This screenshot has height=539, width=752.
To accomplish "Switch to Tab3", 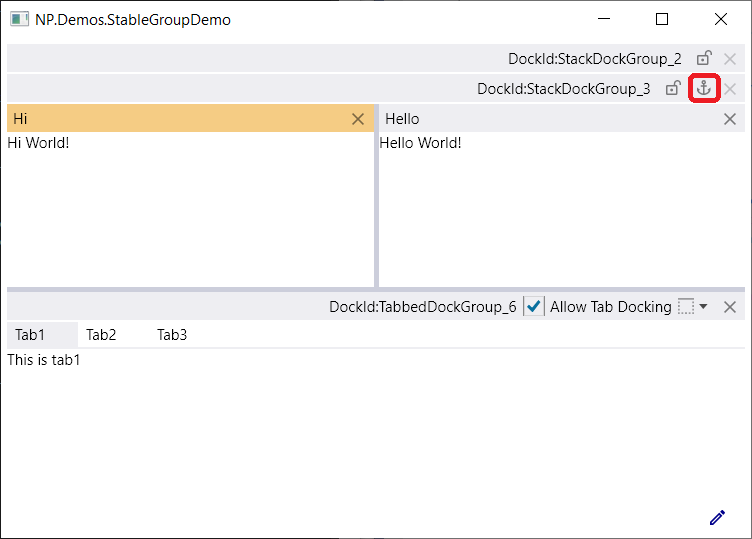I will click(172, 335).
